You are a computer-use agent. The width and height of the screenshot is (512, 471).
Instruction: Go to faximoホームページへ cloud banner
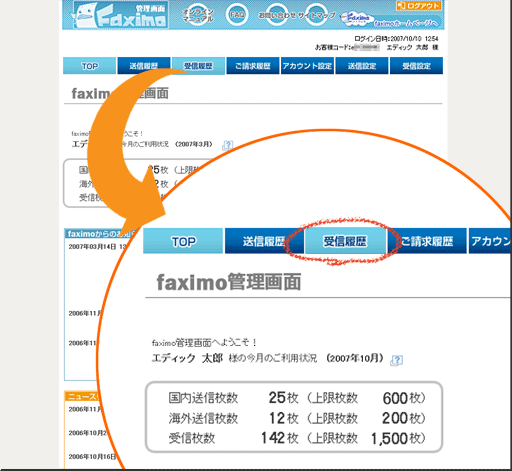(x=391, y=20)
